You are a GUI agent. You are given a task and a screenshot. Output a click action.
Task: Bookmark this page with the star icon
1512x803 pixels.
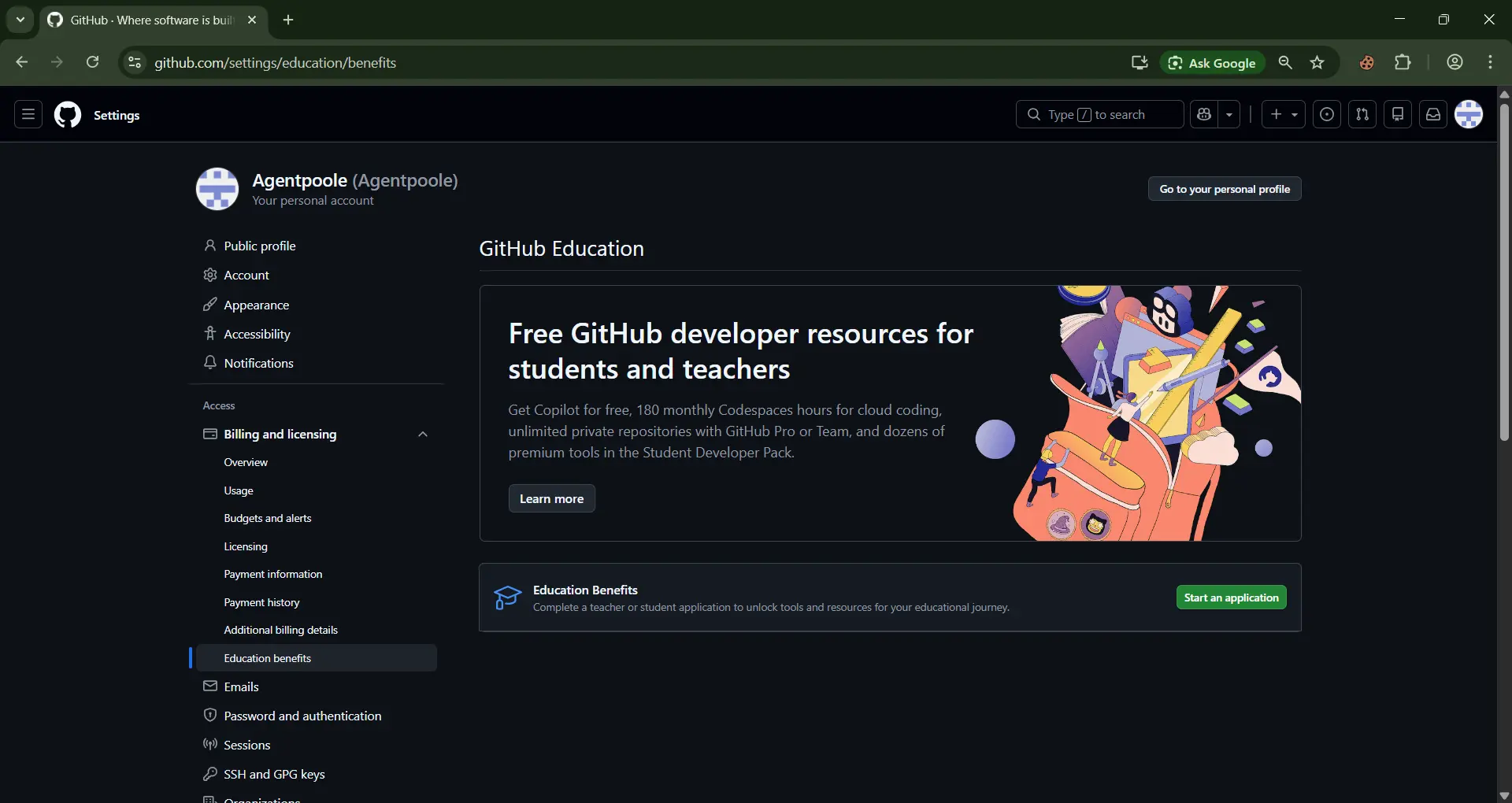click(x=1317, y=62)
